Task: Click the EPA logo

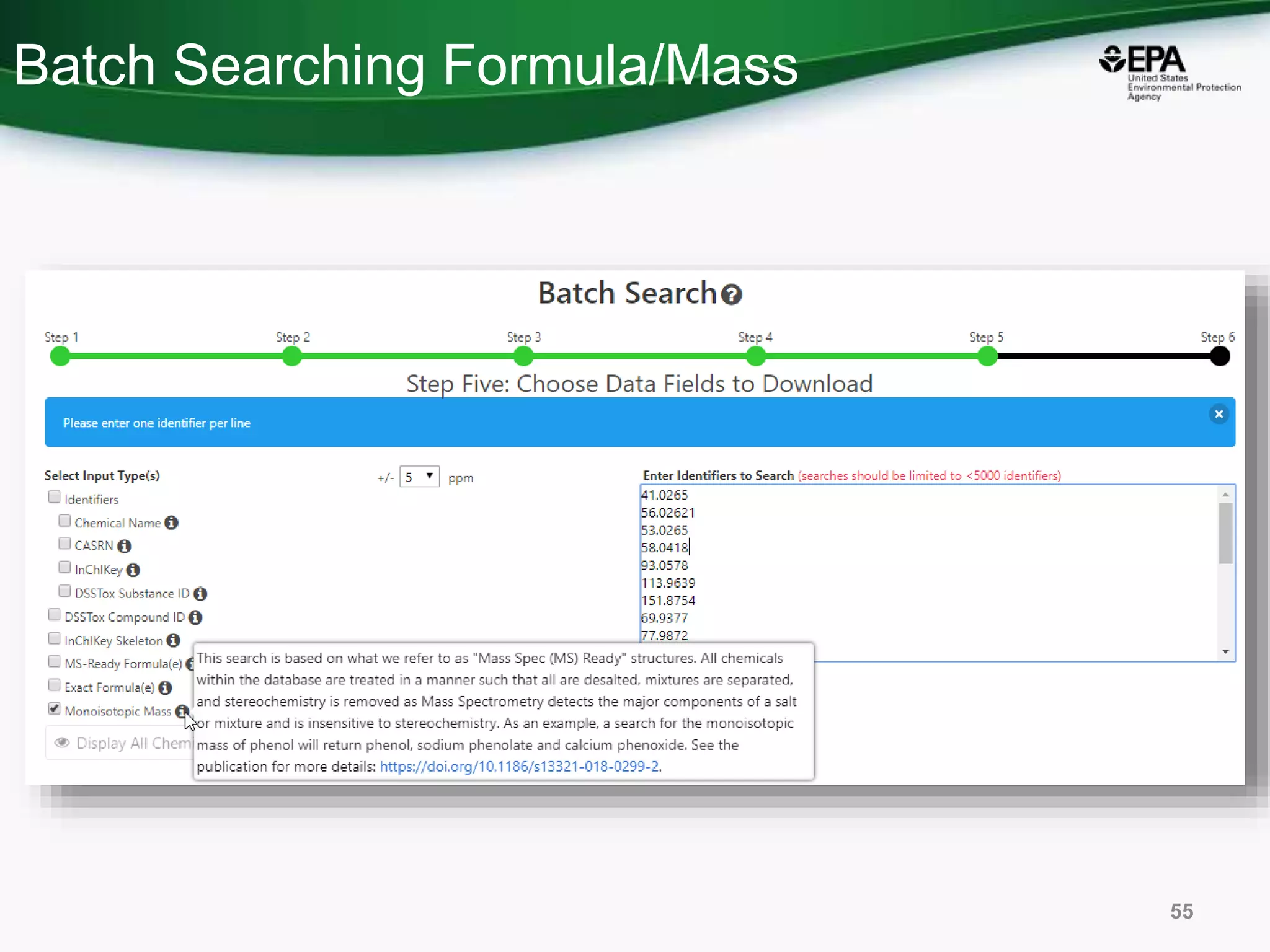Action: coord(1170,73)
